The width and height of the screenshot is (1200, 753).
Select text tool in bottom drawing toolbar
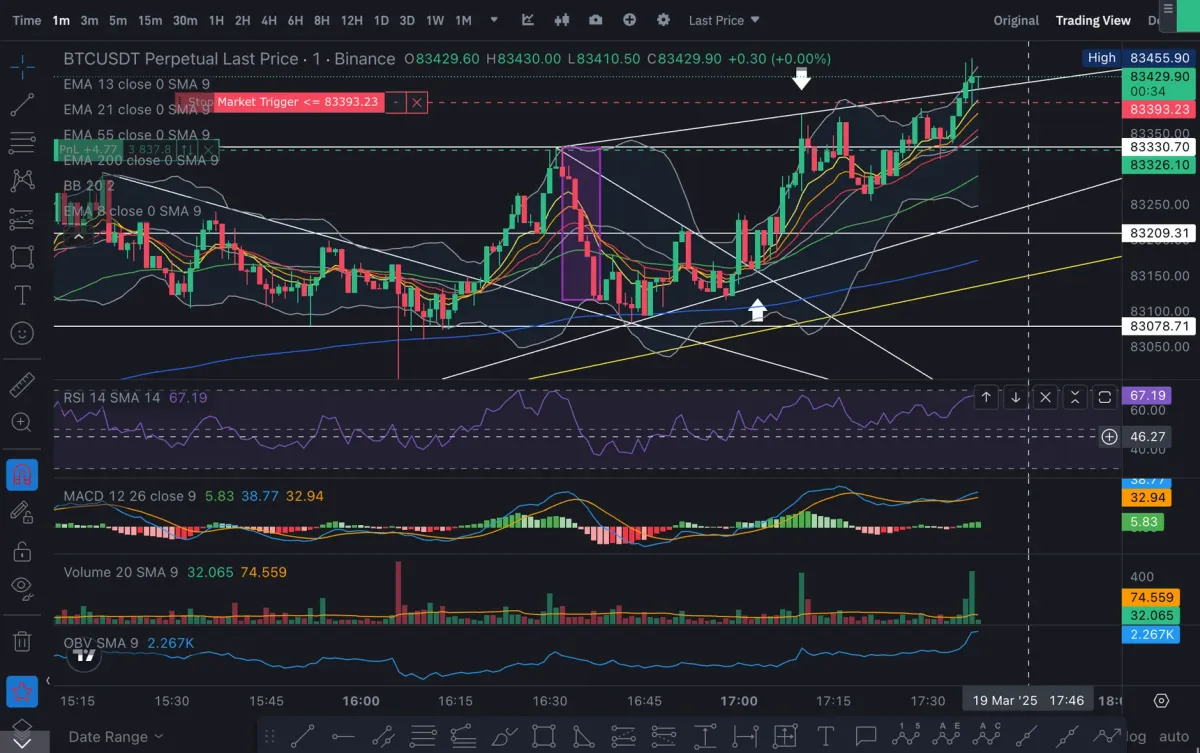pyautogui.click(x=825, y=737)
